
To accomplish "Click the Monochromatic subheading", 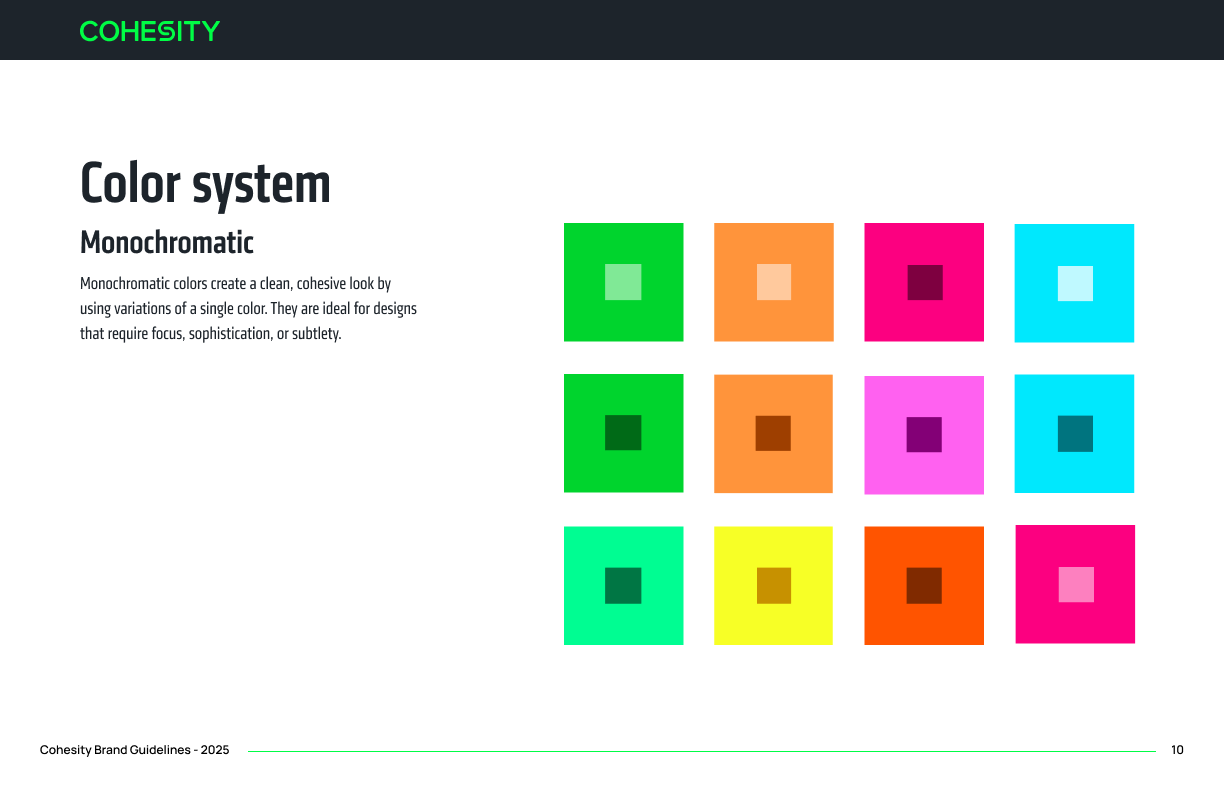I will point(166,243).
